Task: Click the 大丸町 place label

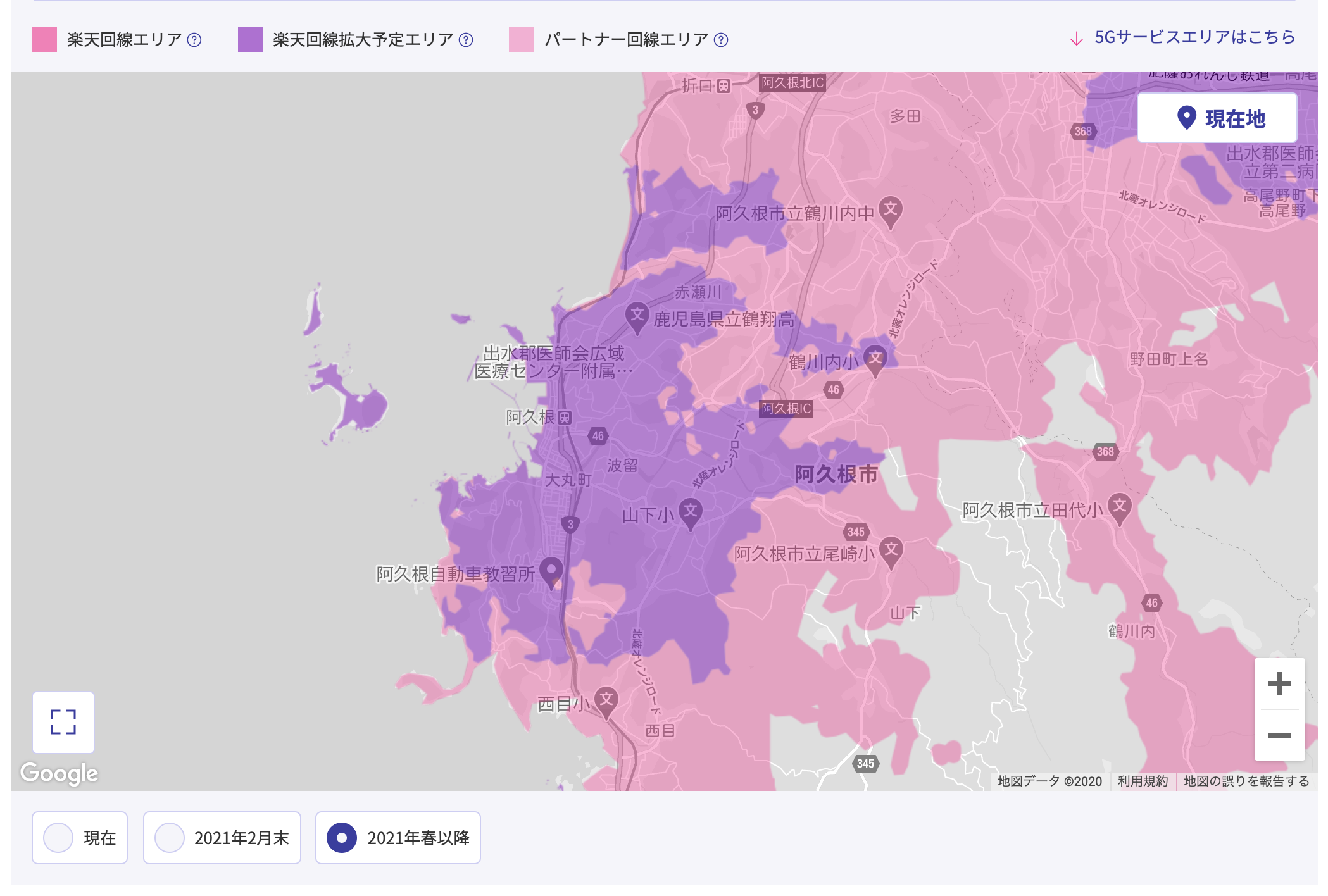Action: pyautogui.click(x=568, y=480)
